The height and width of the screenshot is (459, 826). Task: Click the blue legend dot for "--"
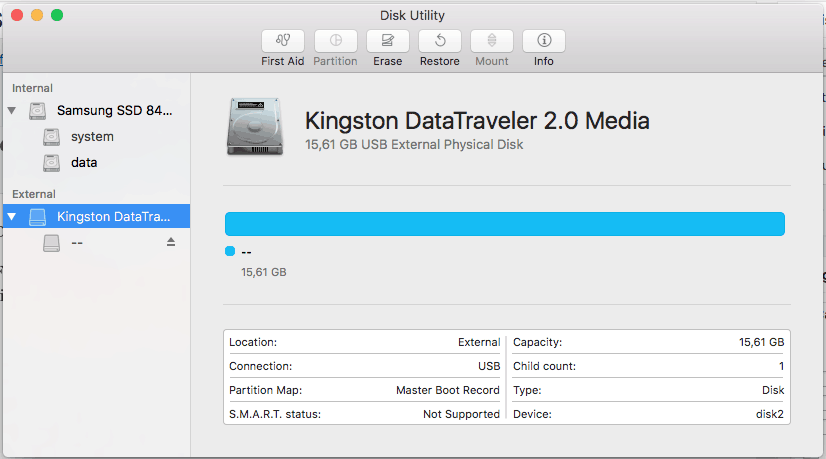(230, 251)
